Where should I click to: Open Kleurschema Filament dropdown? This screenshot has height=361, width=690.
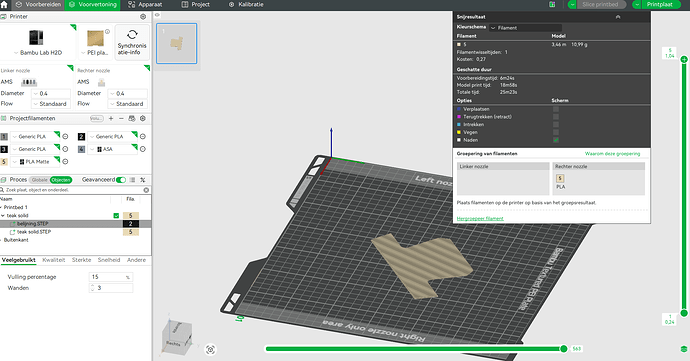pyautogui.click(x=525, y=27)
